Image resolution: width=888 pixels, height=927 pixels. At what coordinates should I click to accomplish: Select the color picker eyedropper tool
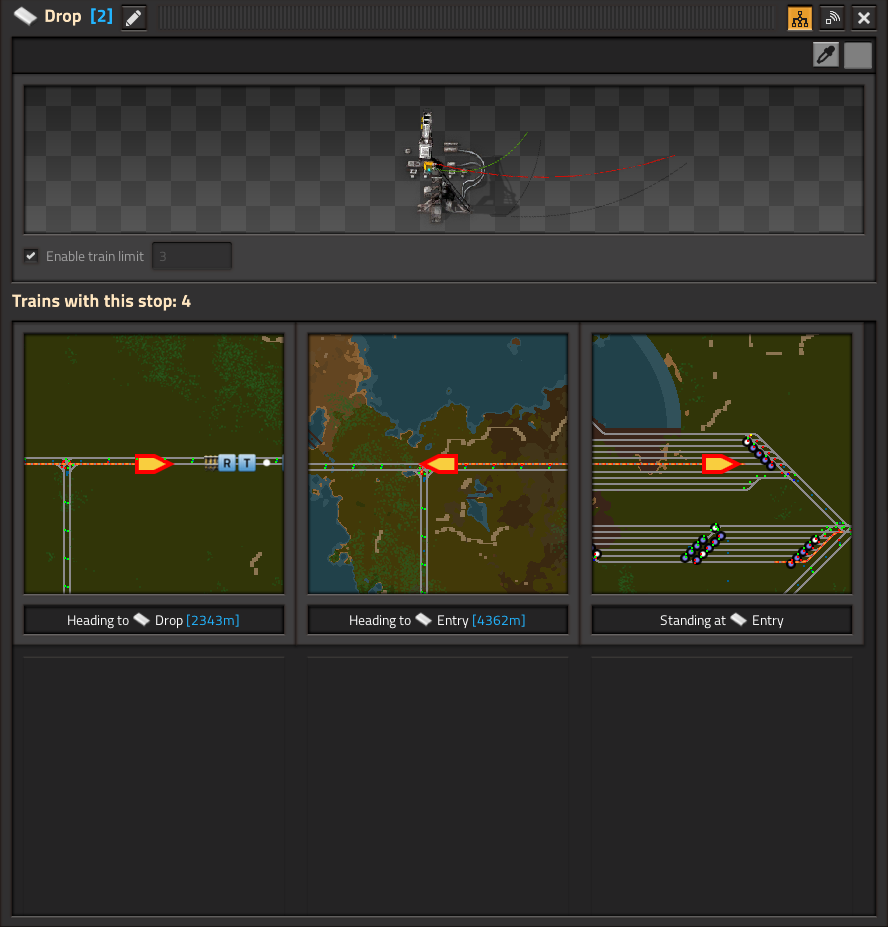[x=826, y=55]
